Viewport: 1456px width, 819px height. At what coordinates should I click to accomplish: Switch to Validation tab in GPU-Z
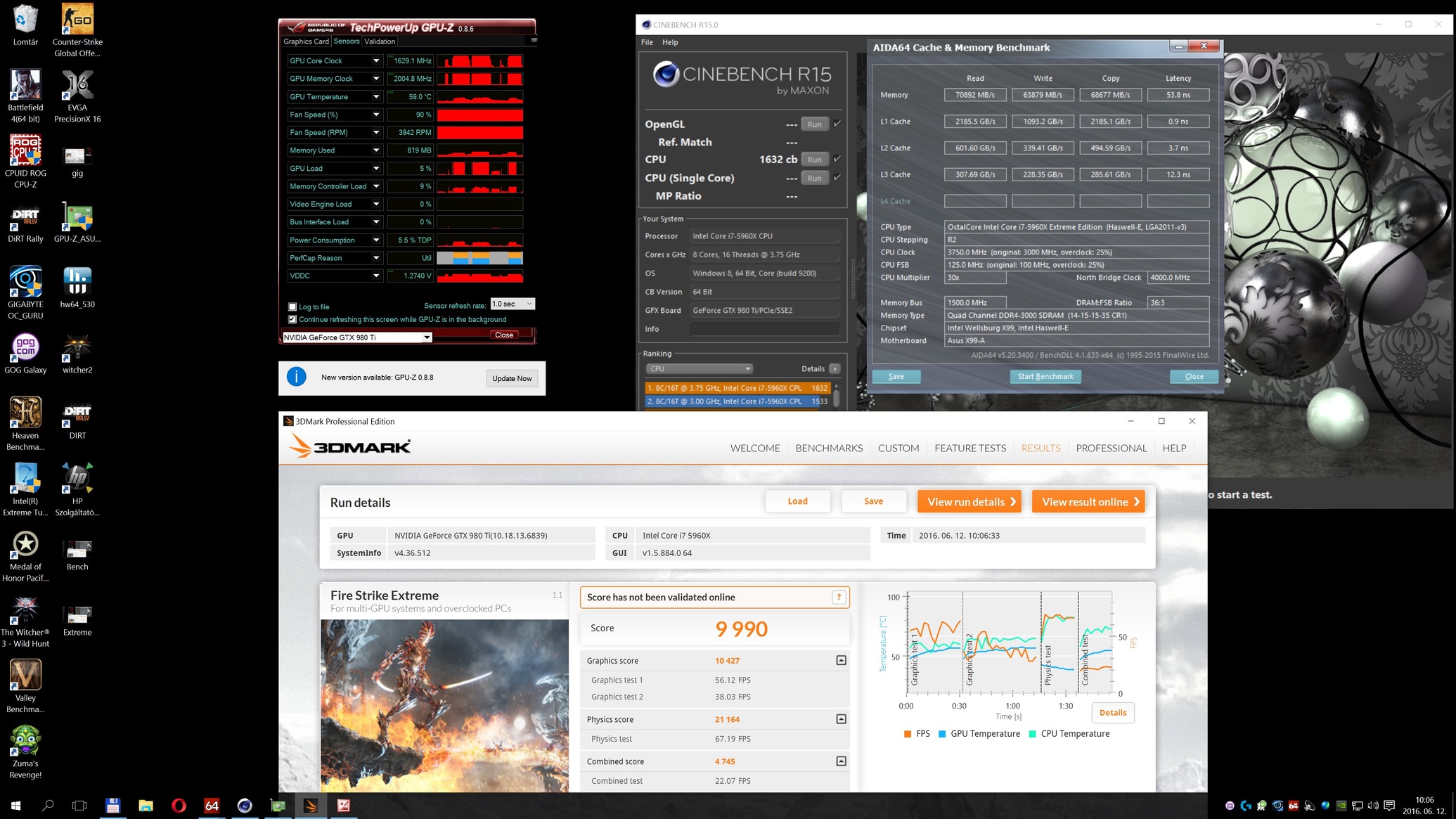click(380, 41)
